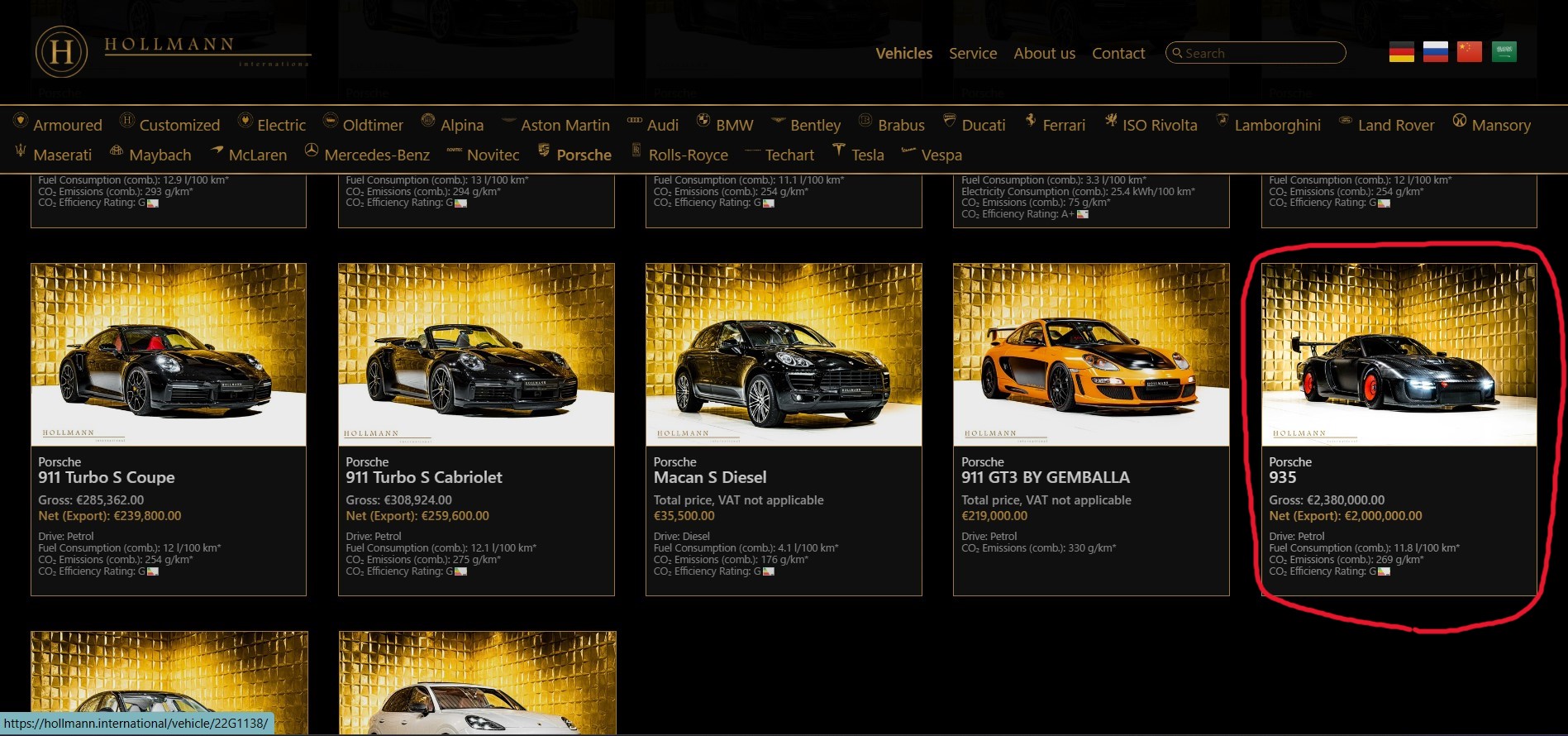Screen dimensions: 1568x736
Task: Select the Russian flag language icon
Action: [1435, 52]
